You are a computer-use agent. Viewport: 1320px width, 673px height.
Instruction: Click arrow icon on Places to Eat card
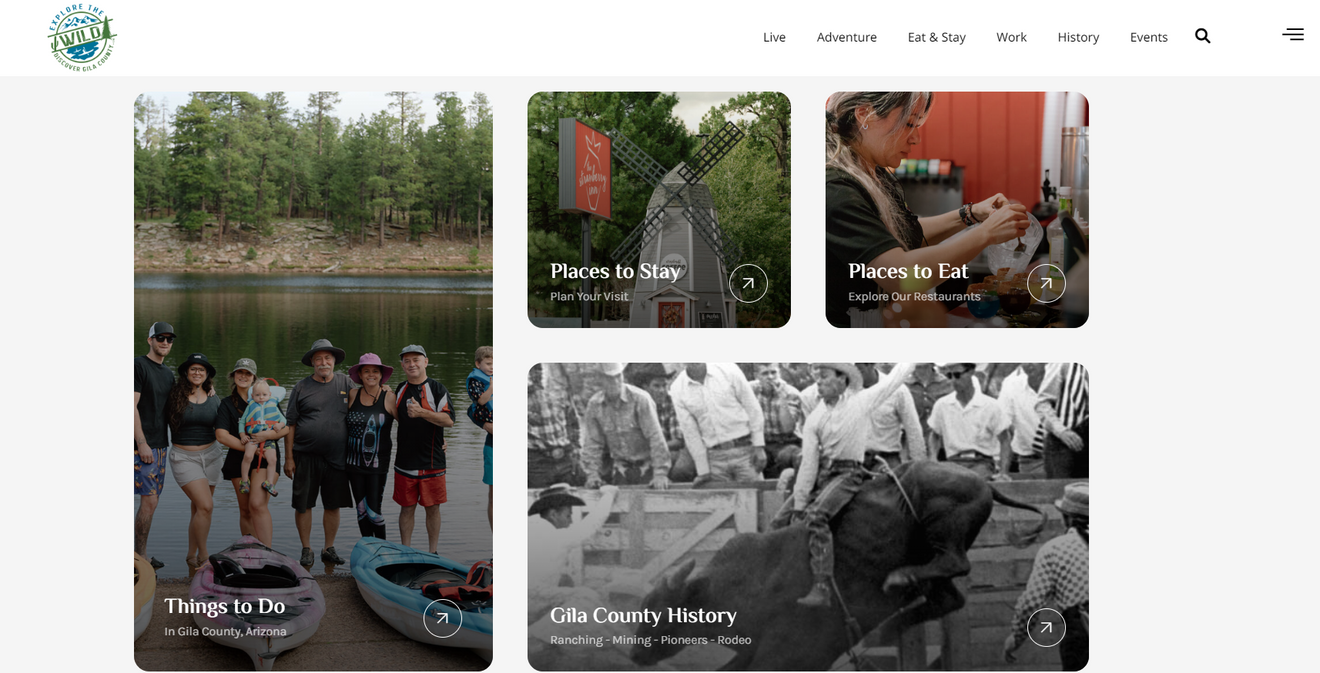(1046, 283)
